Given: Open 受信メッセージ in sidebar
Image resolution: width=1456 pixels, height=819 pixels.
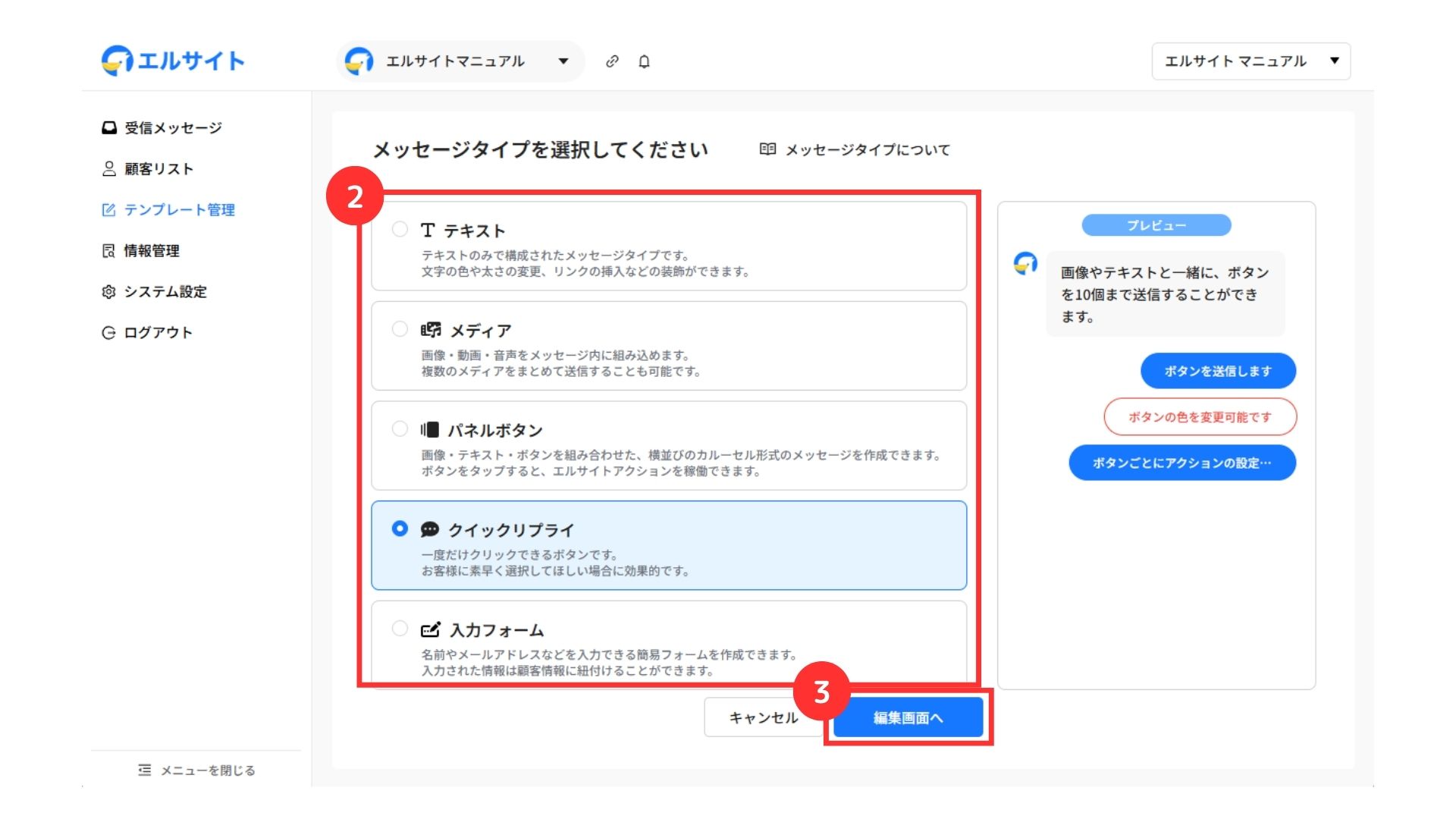Looking at the screenshot, I should pyautogui.click(x=172, y=127).
